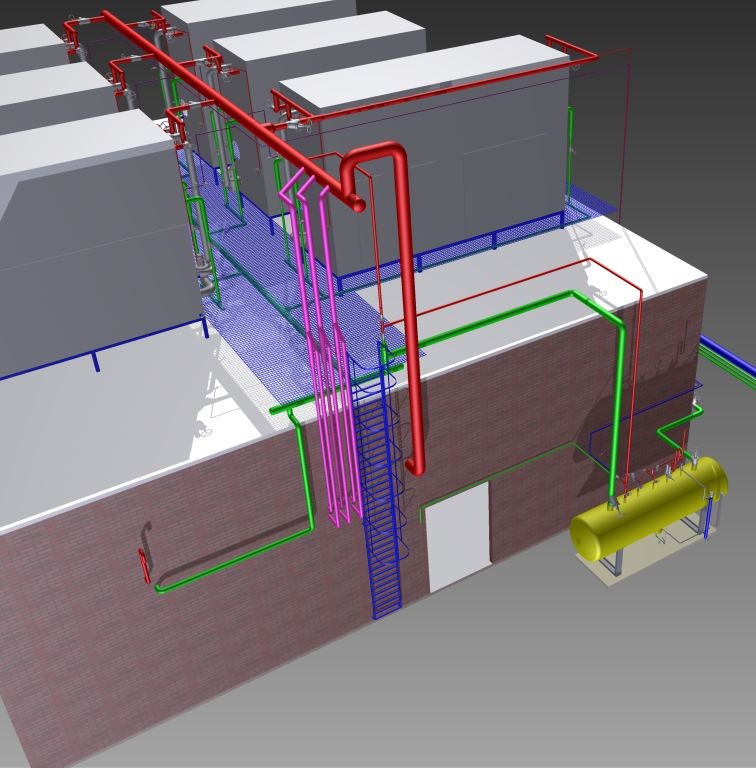The width and height of the screenshot is (756, 768).
Task: Click the blue pipes at the right edge
Action: [728, 358]
